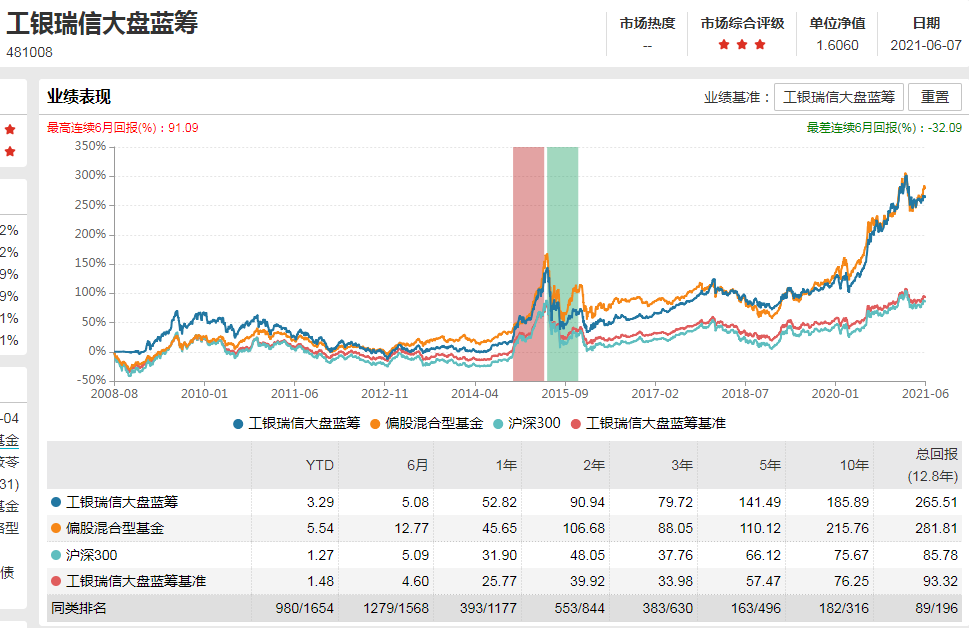The width and height of the screenshot is (969, 628).
Task: Select the YTD column header
Action: pyautogui.click(x=320, y=465)
